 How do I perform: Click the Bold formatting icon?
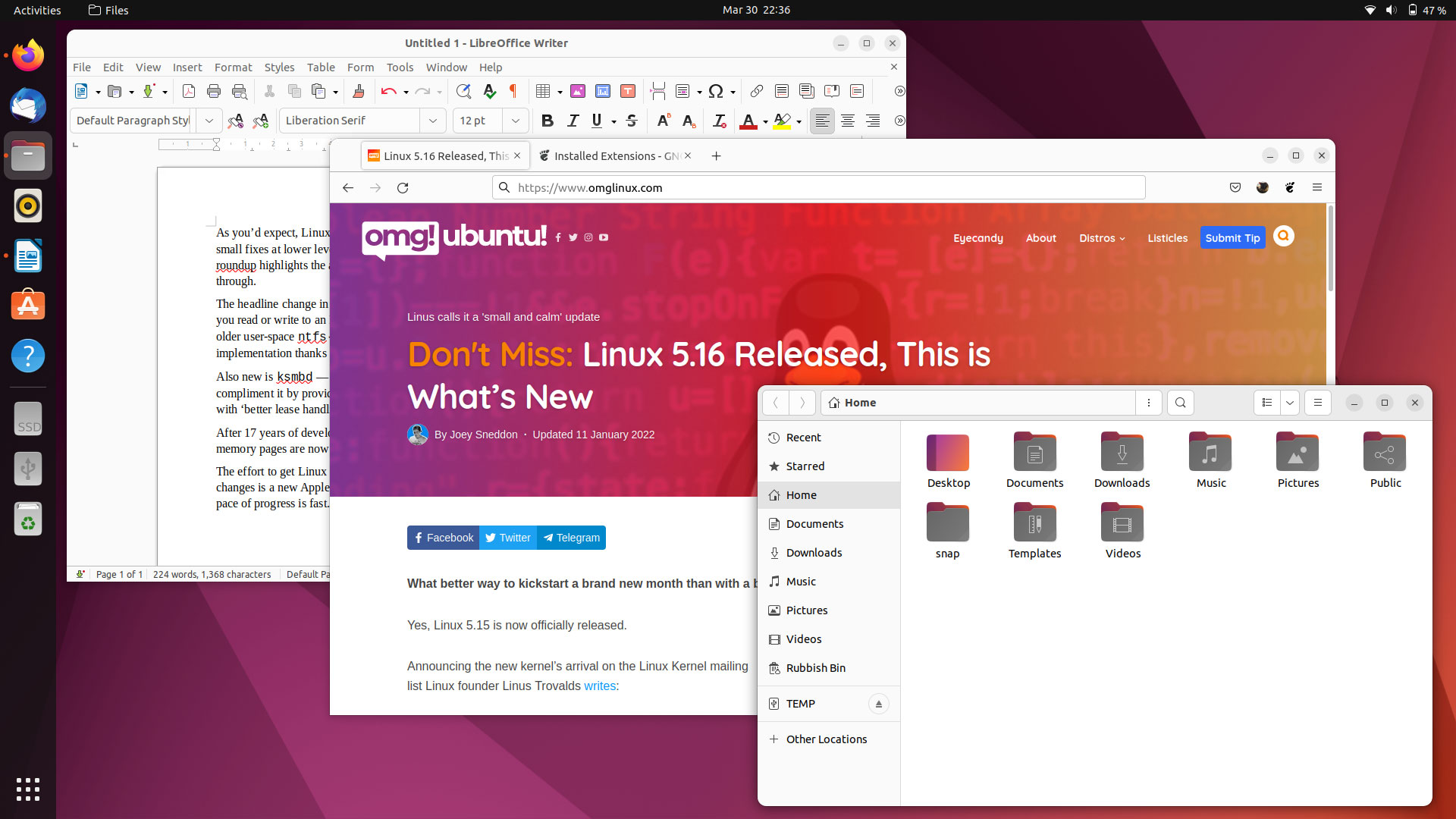[547, 120]
